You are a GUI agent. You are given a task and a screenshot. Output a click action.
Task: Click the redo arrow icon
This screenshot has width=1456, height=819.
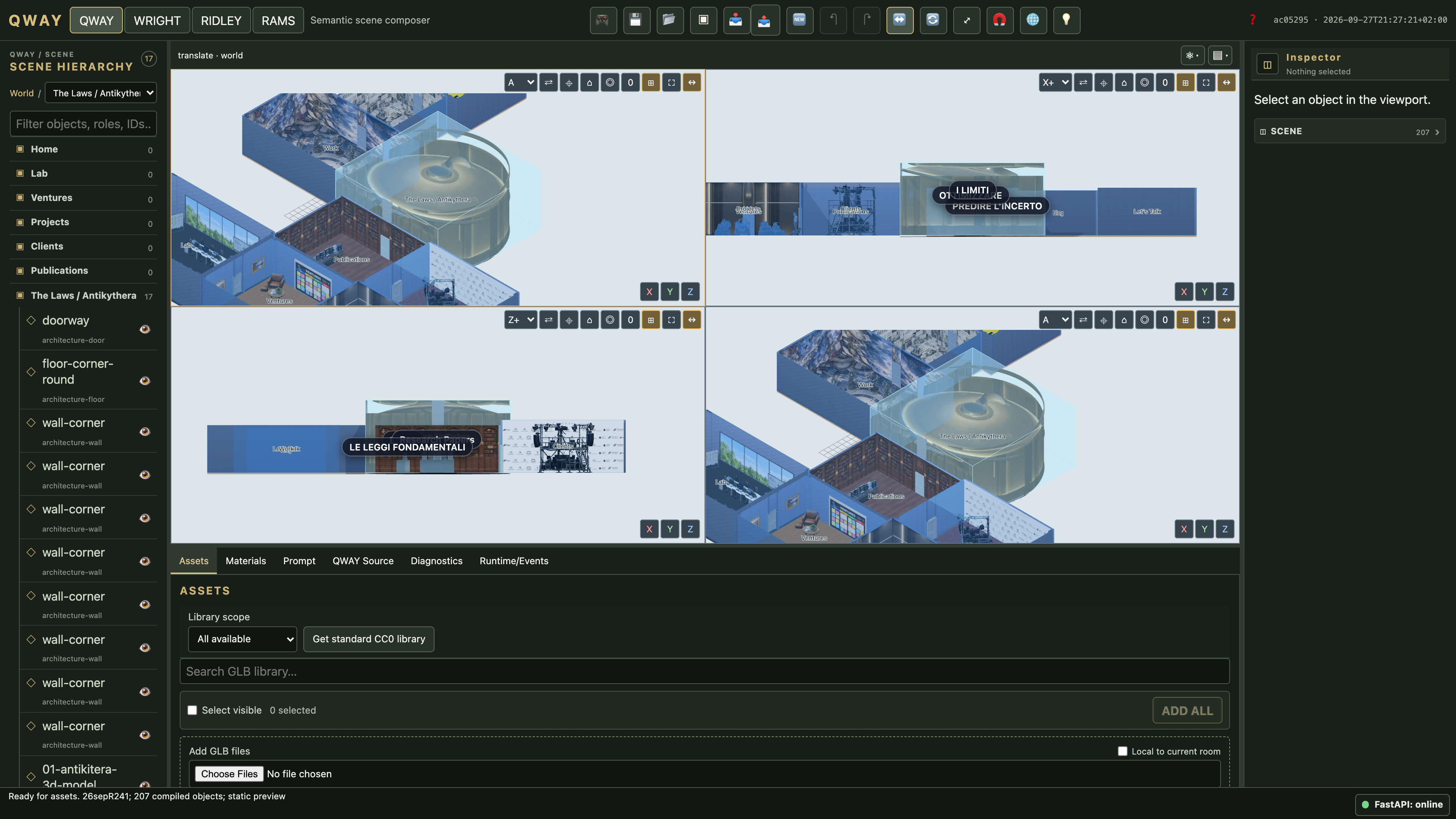point(866,20)
